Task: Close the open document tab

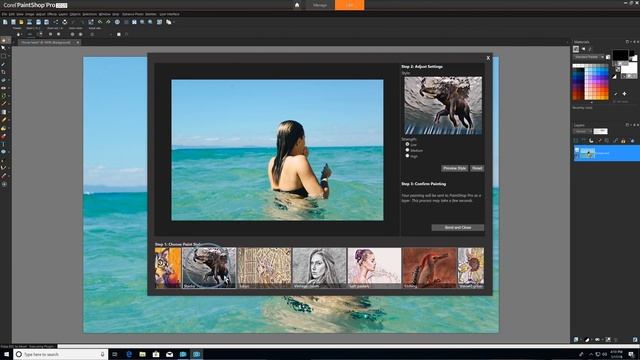Action: (78, 42)
